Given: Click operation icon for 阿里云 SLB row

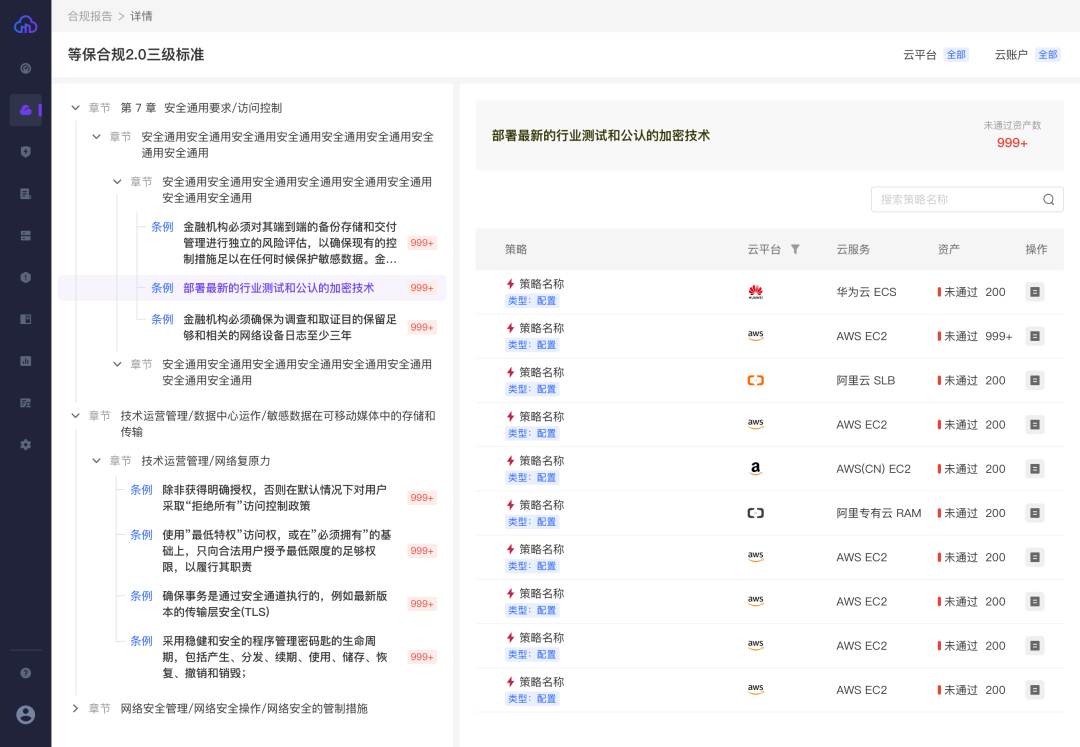Looking at the screenshot, I should pos(1035,381).
